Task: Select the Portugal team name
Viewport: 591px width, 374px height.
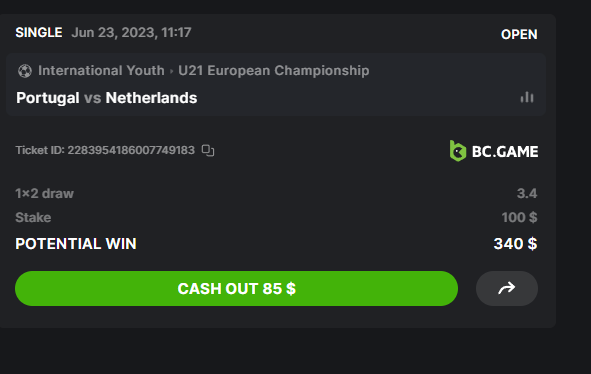Action: coord(48,98)
